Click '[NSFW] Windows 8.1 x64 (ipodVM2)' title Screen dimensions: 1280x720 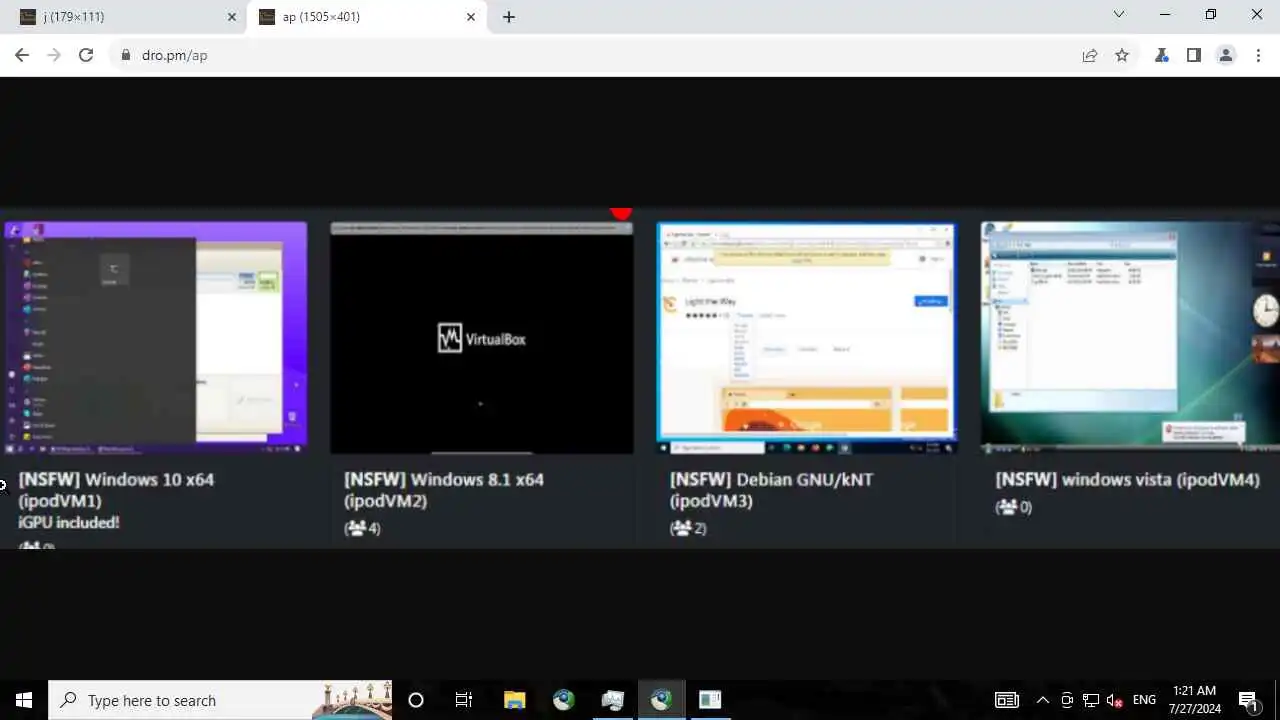tap(444, 490)
